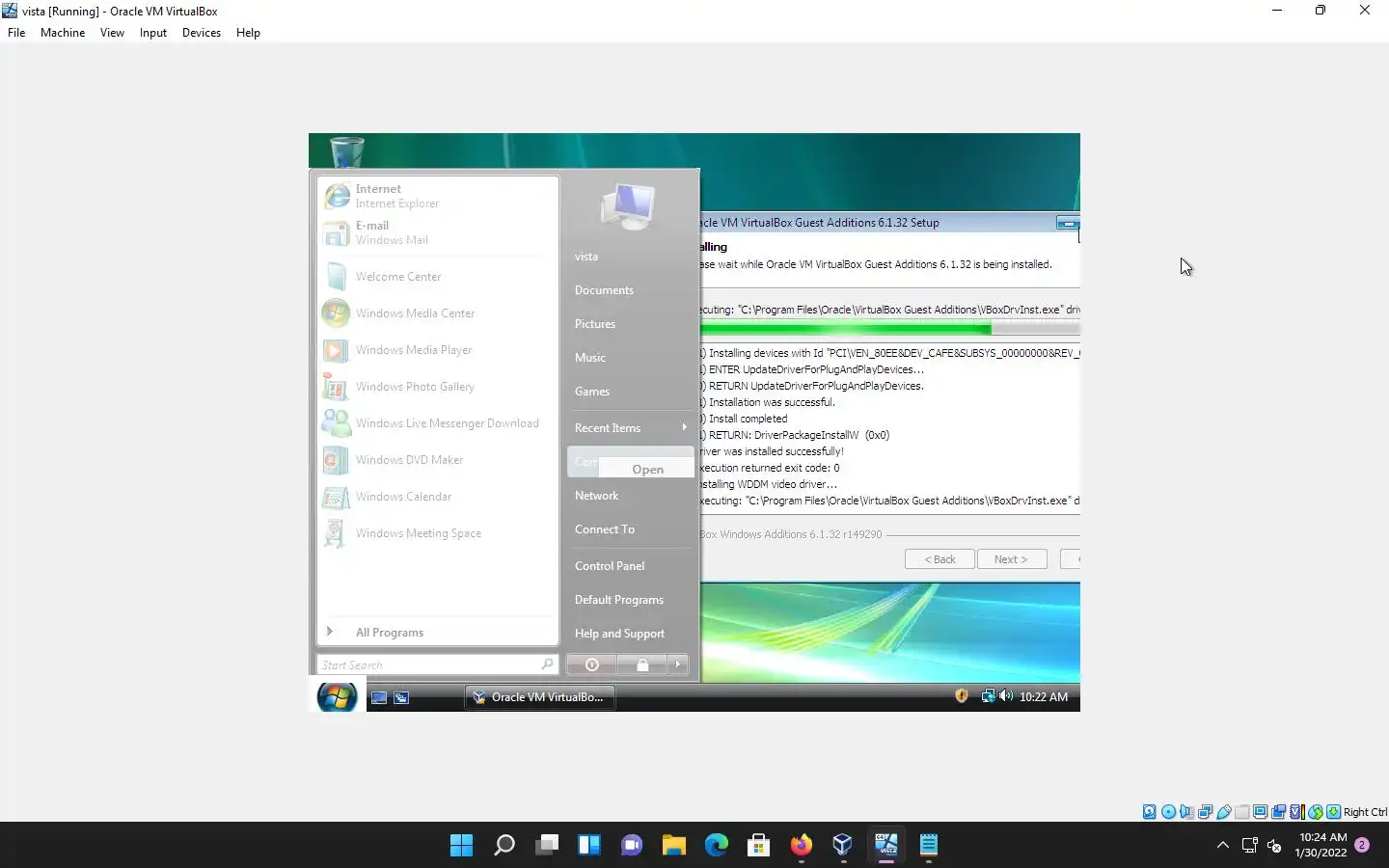
Task: Click the Back button in Guest Additions Setup
Action: point(940,559)
